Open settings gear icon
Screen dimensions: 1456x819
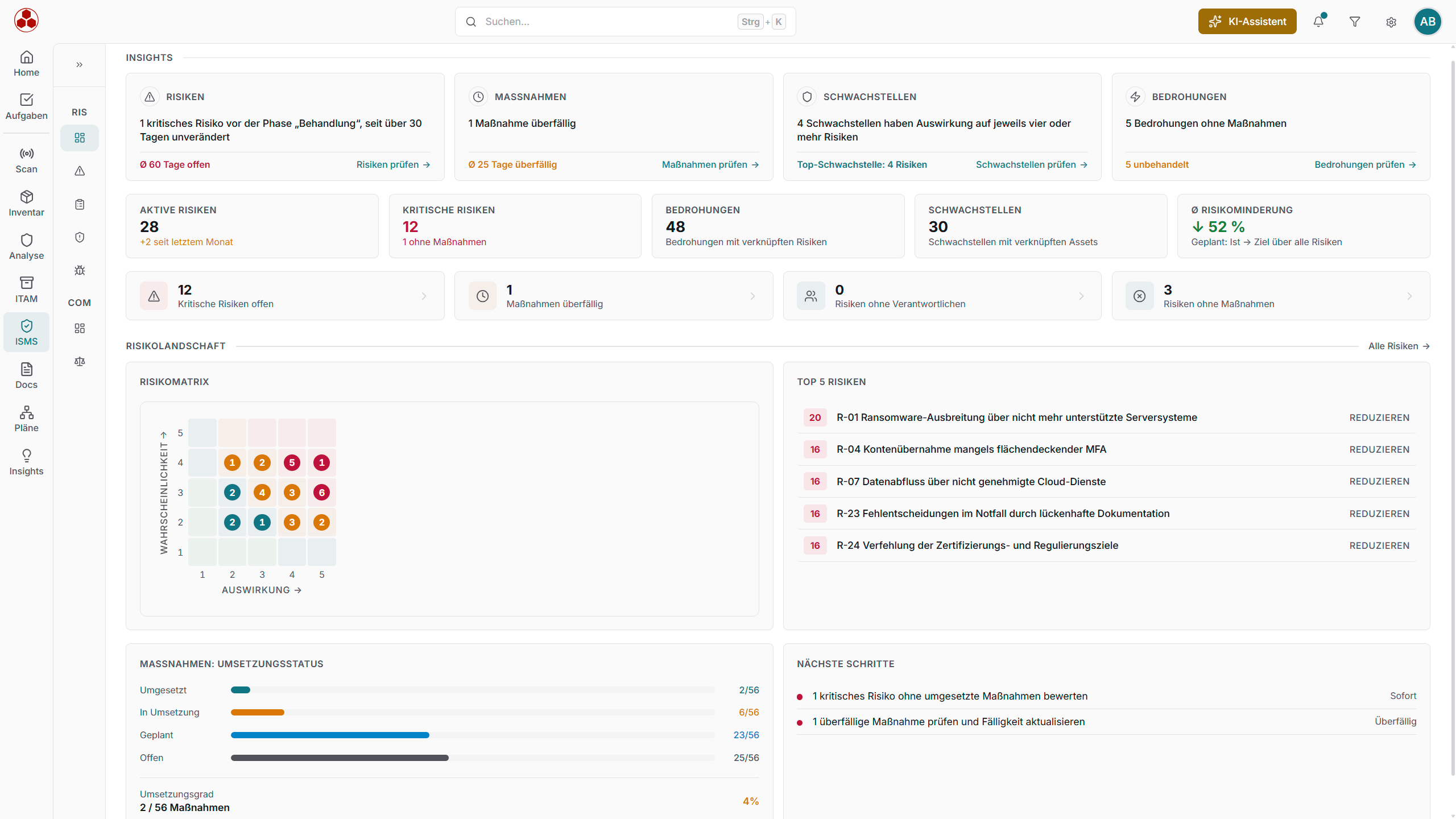point(1391,22)
